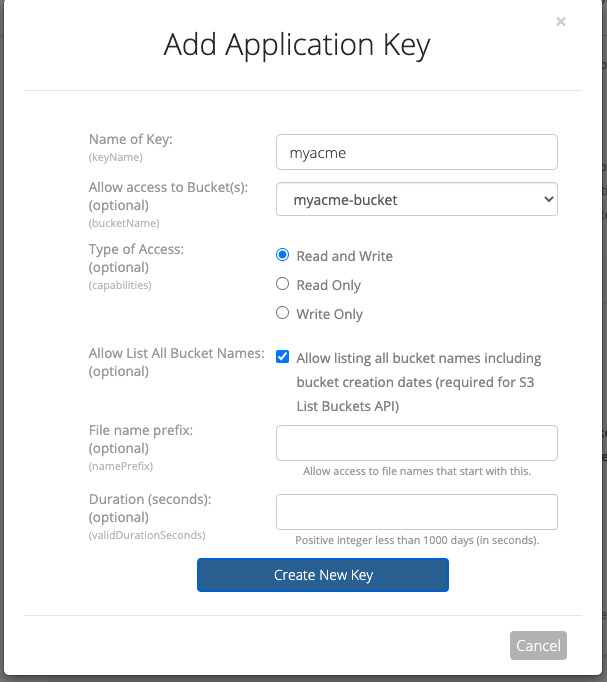This screenshot has width=607, height=682.
Task: Click the 'Add Application Key' heading
Action: click(x=297, y=45)
